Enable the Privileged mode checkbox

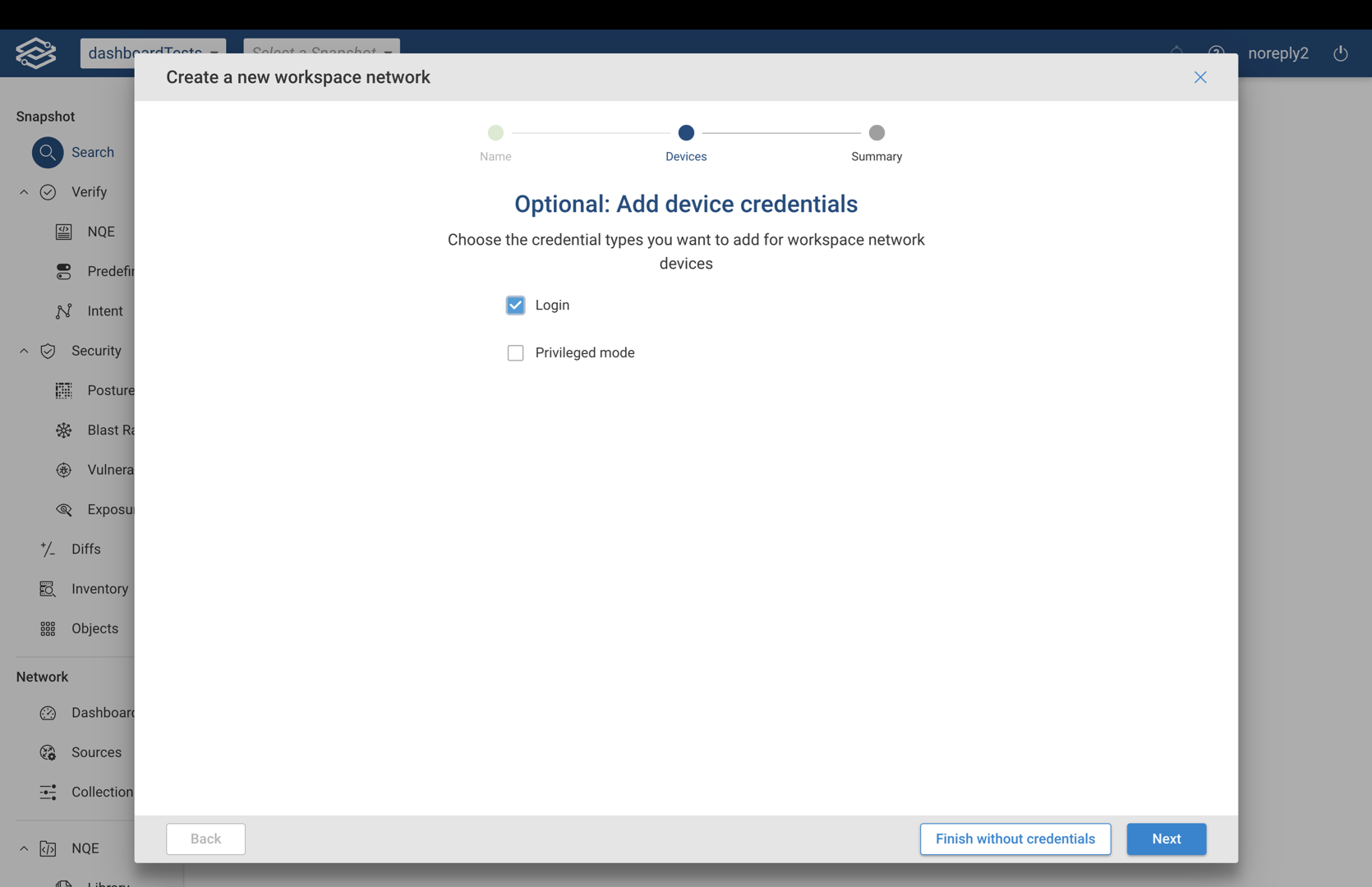click(x=515, y=353)
